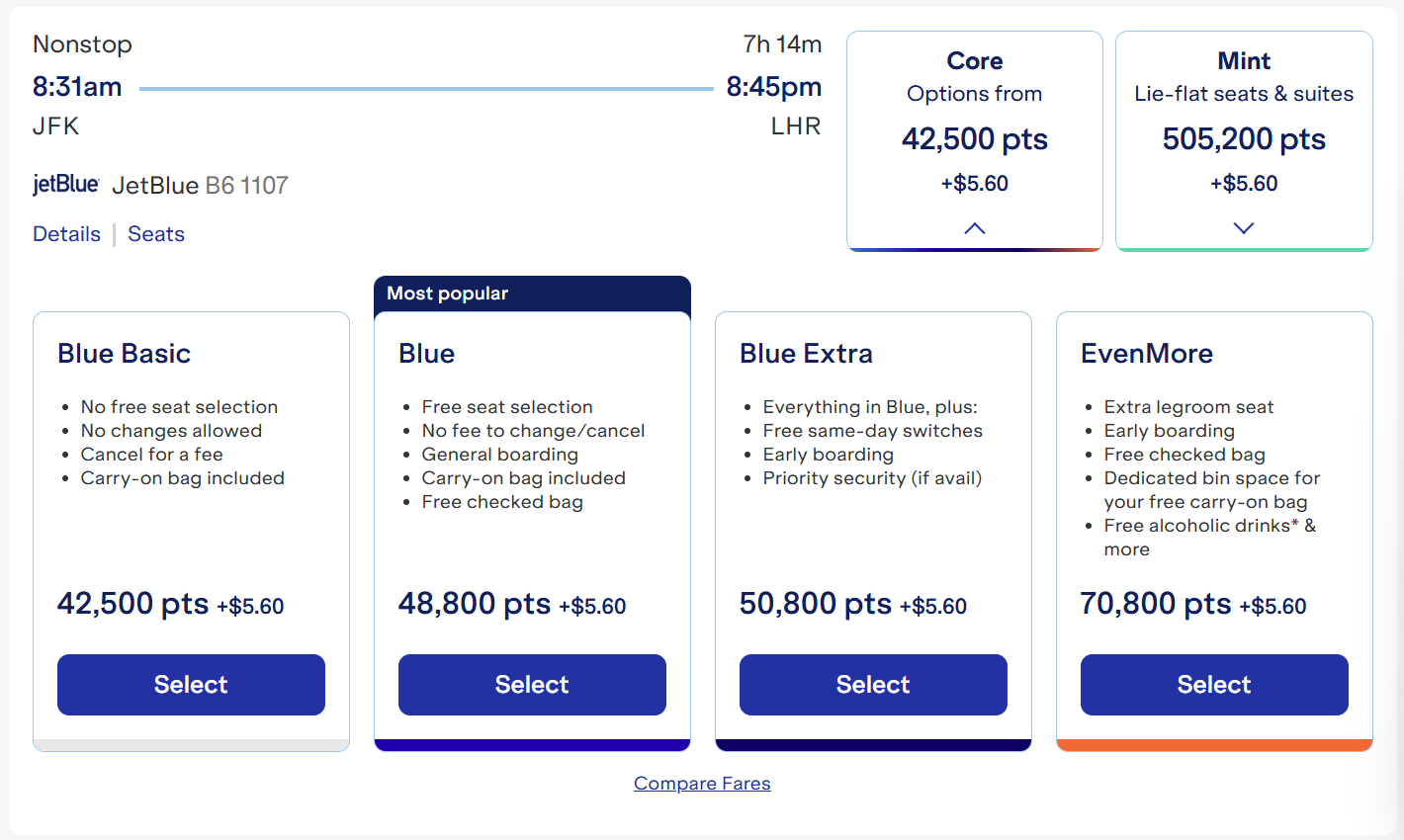Open the flight Details link
The height and width of the screenshot is (840, 1404).
click(66, 233)
